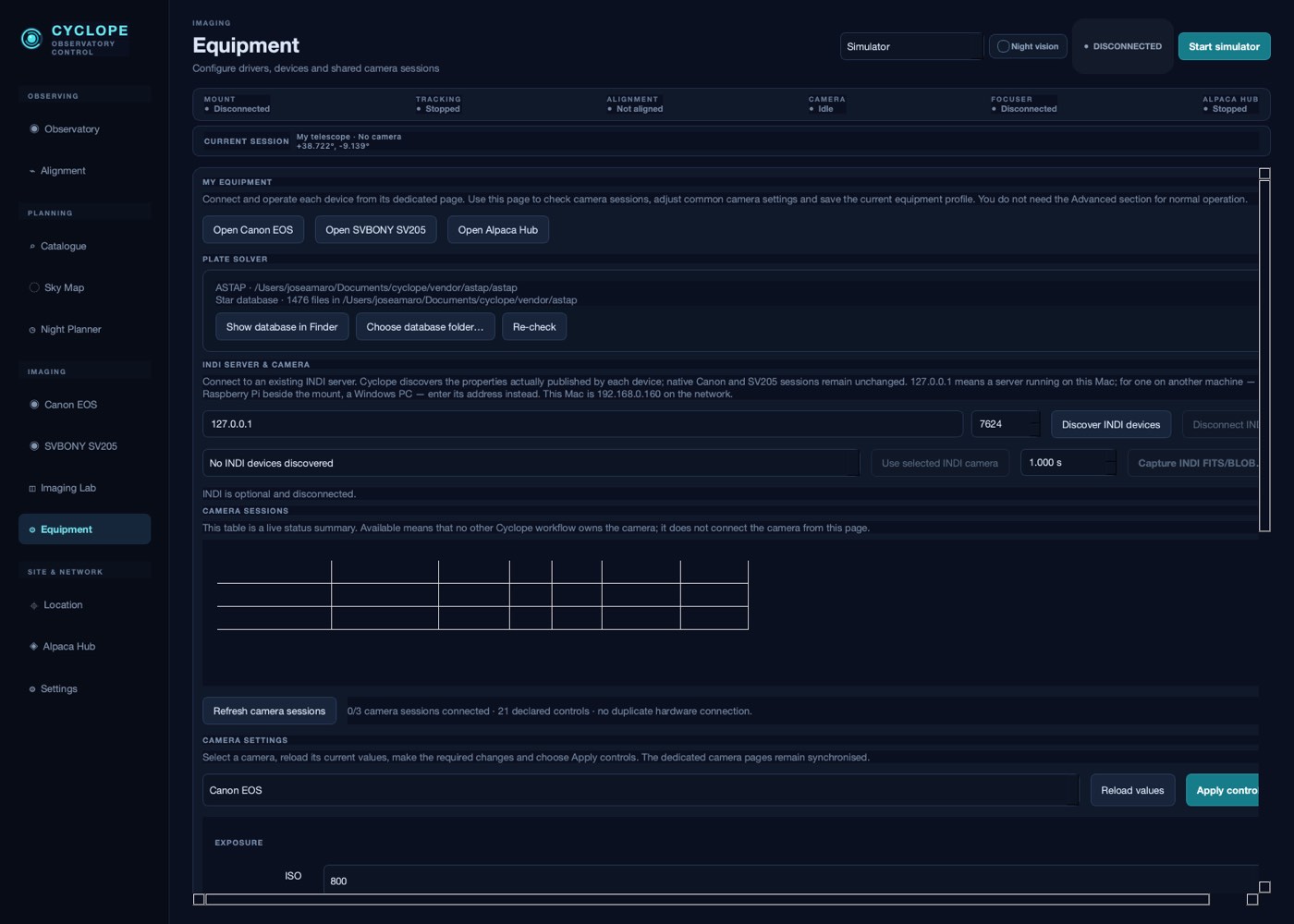The width and height of the screenshot is (1294, 924).
Task: Click the Camera Idle status
Action: pos(826,104)
